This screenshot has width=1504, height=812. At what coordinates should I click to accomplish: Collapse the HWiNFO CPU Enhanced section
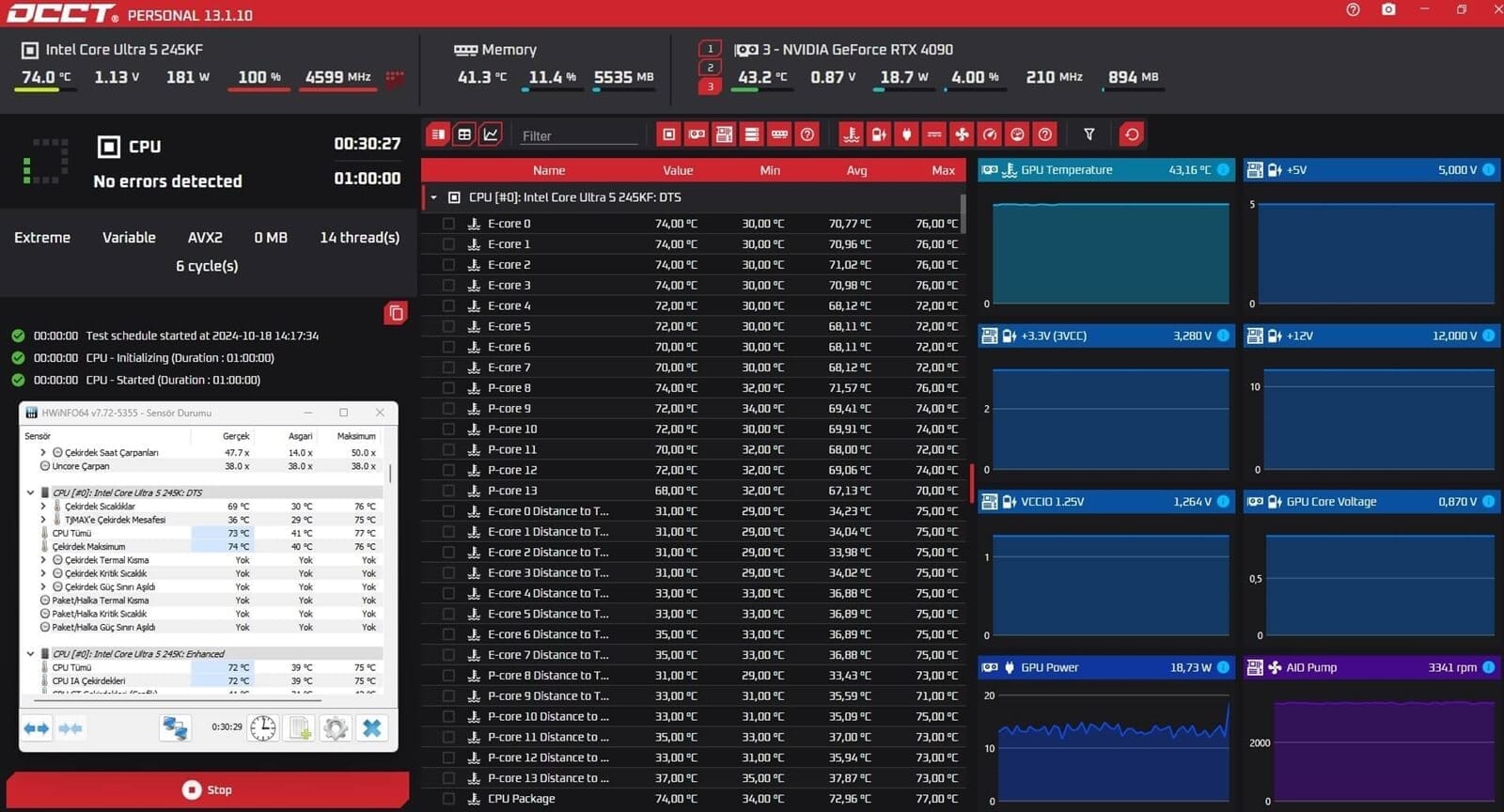pos(30,654)
